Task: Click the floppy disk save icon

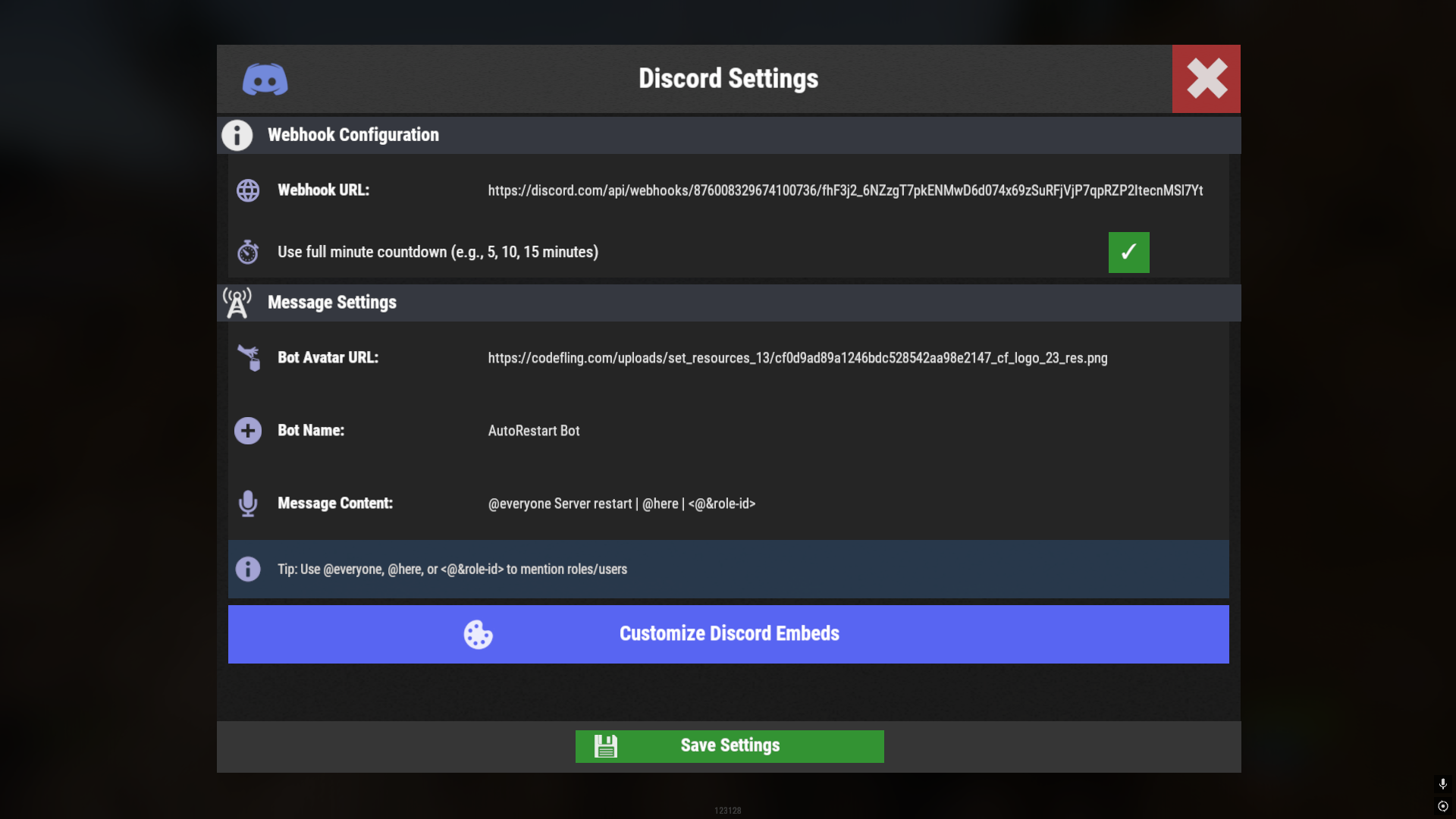Action: click(x=606, y=746)
